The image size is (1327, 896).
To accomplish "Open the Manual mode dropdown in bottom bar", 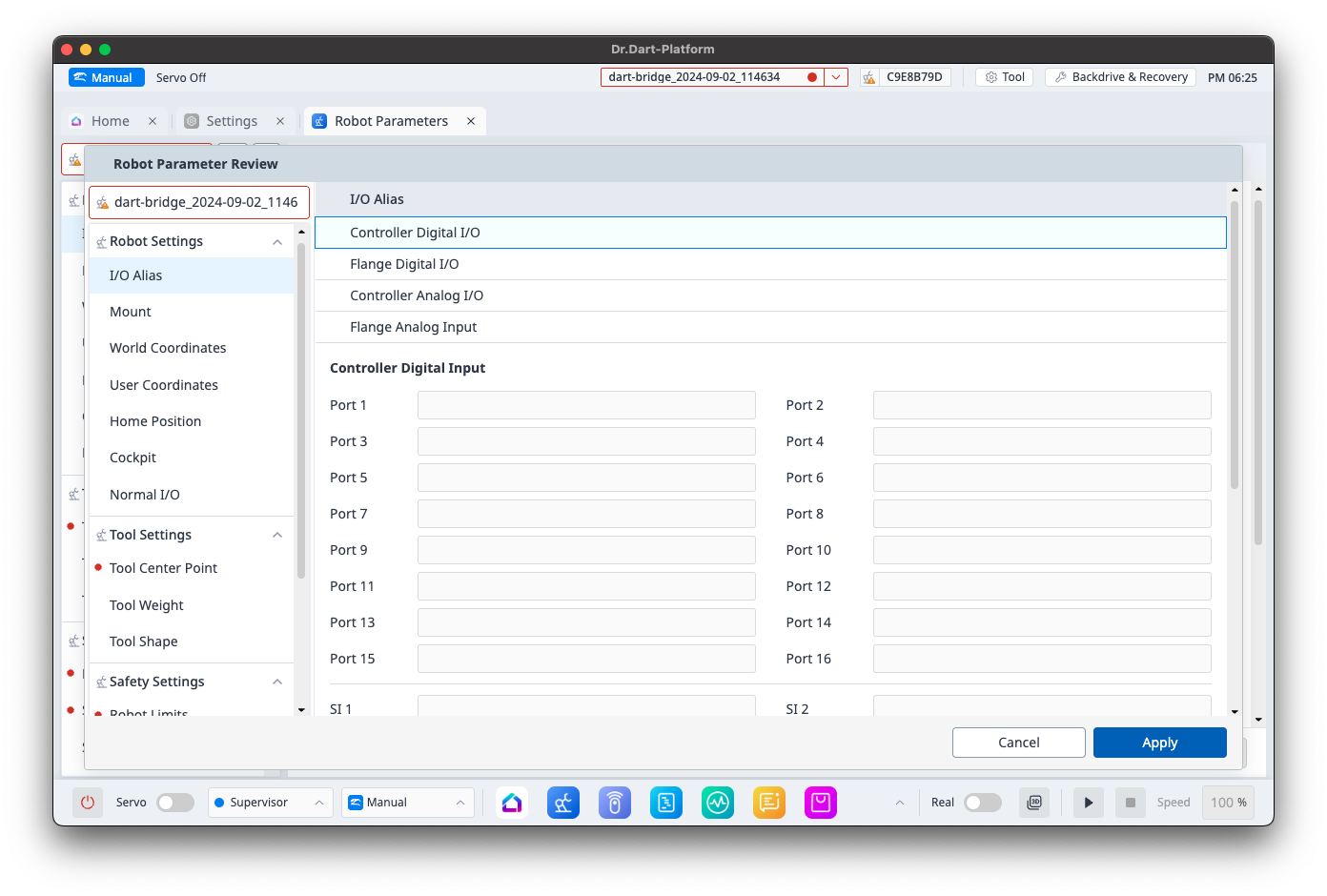I will [407, 803].
